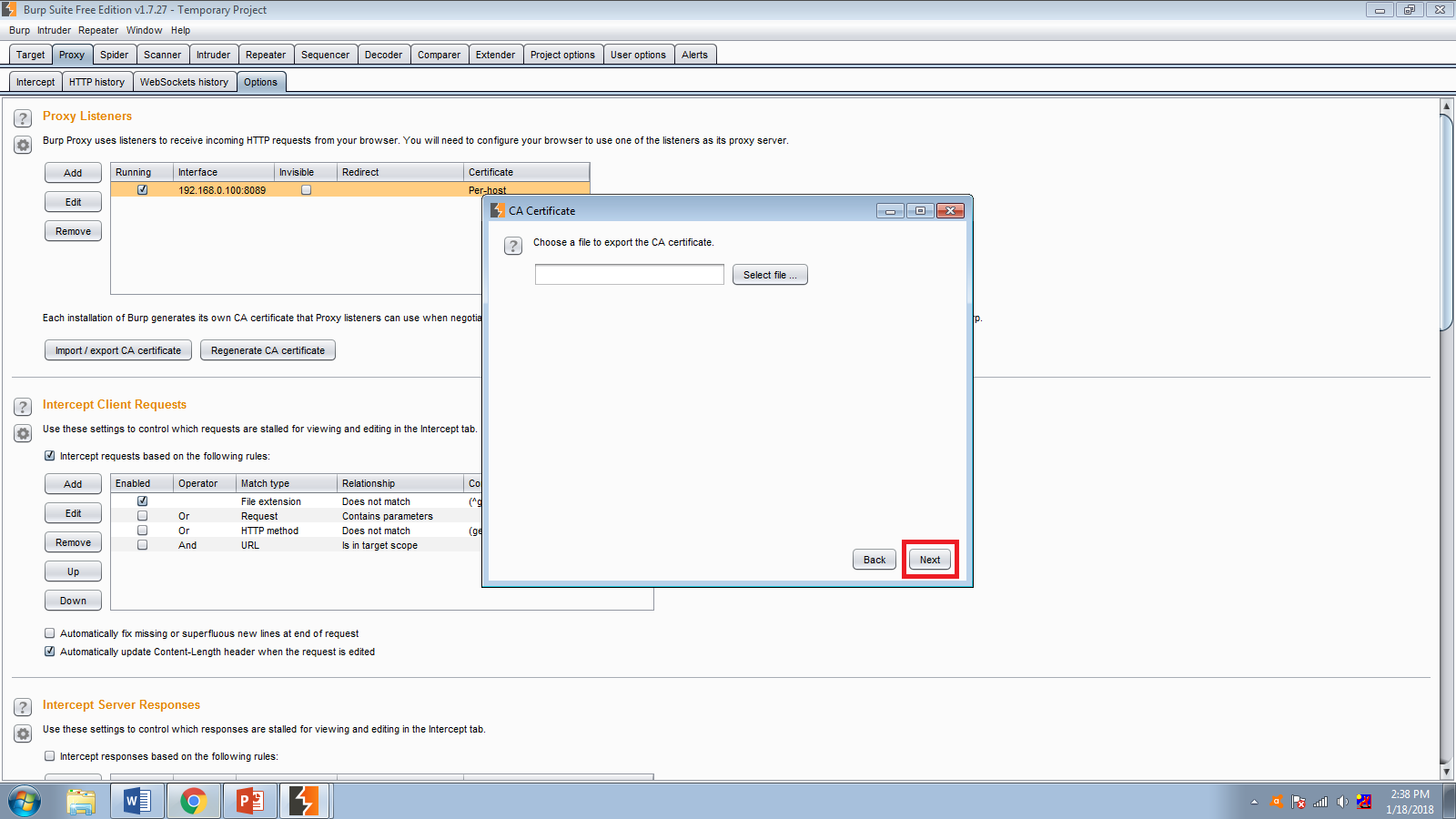Switch to the Scanner tab

point(162,55)
